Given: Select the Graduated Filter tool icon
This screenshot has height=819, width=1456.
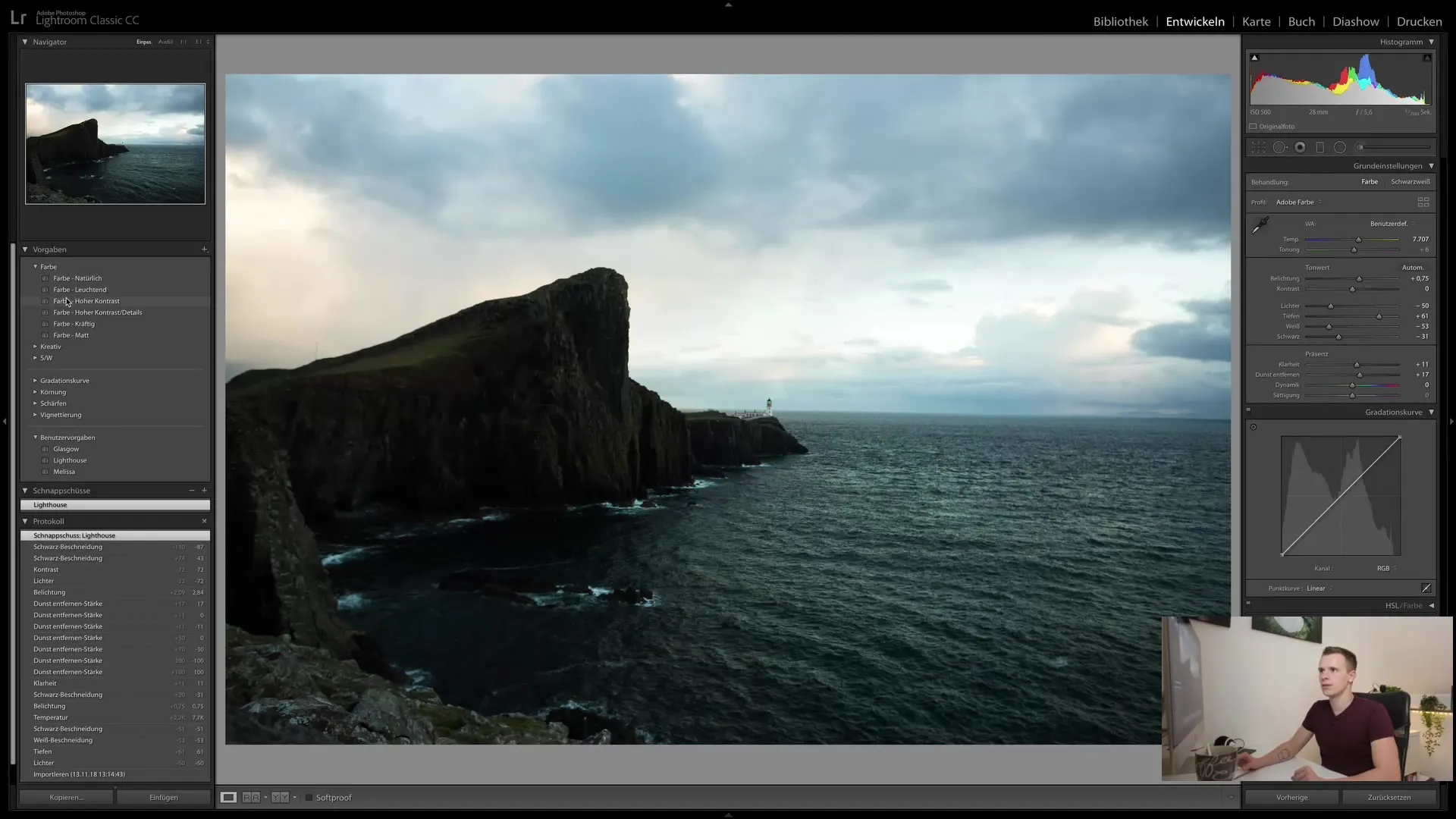Looking at the screenshot, I should point(1319,147).
